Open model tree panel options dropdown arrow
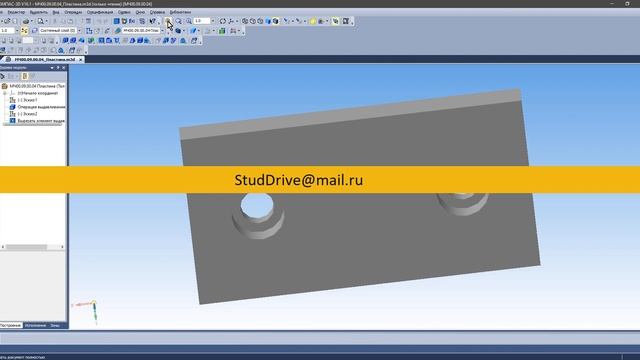Viewport: 640px width, 360px height. point(52,68)
